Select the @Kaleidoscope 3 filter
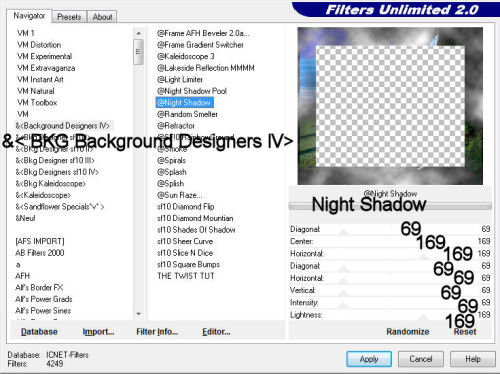500x374 pixels. click(x=186, y=56)
